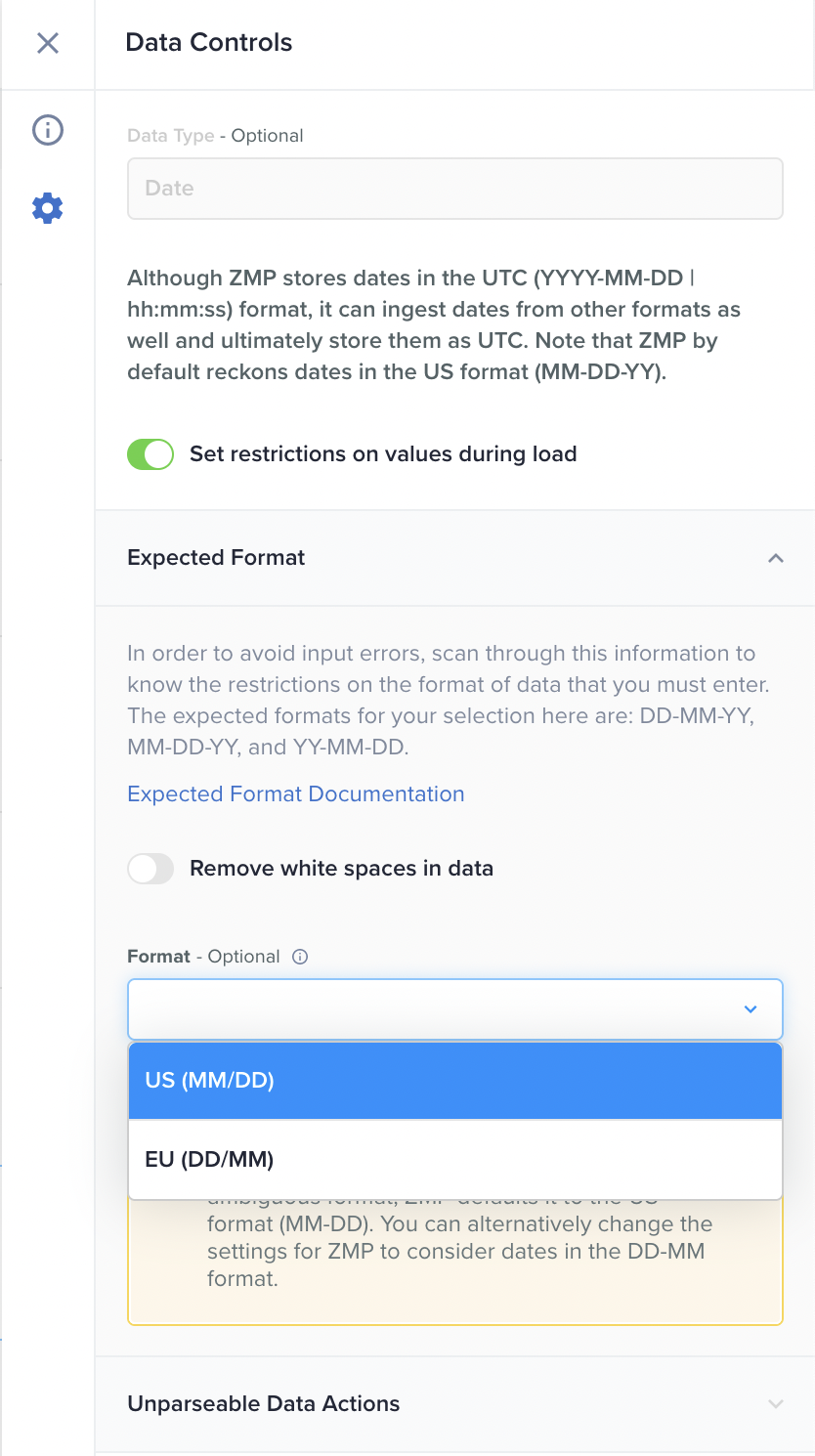Collapse Expected Format using the up chevron

tap(776, 558)
